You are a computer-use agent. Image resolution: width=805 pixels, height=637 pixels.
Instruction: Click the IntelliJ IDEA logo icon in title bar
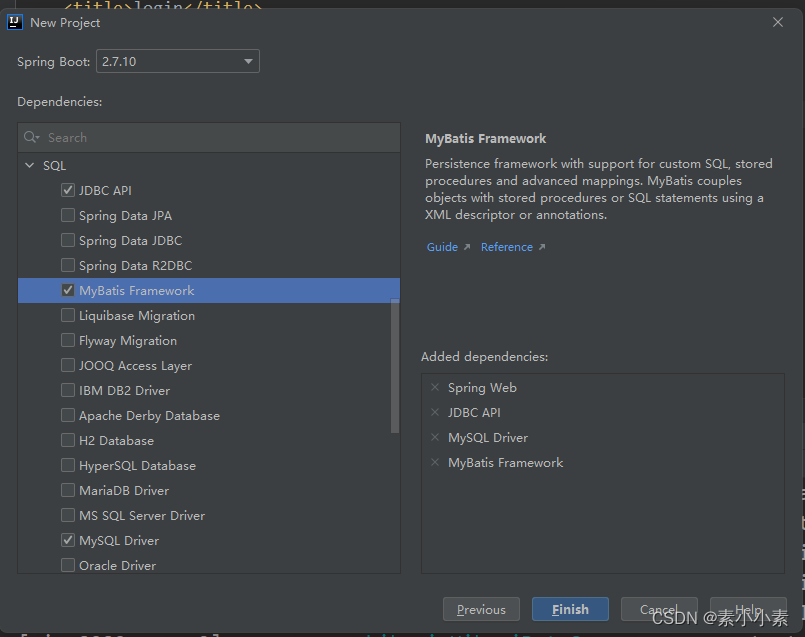tap(15, 23)
